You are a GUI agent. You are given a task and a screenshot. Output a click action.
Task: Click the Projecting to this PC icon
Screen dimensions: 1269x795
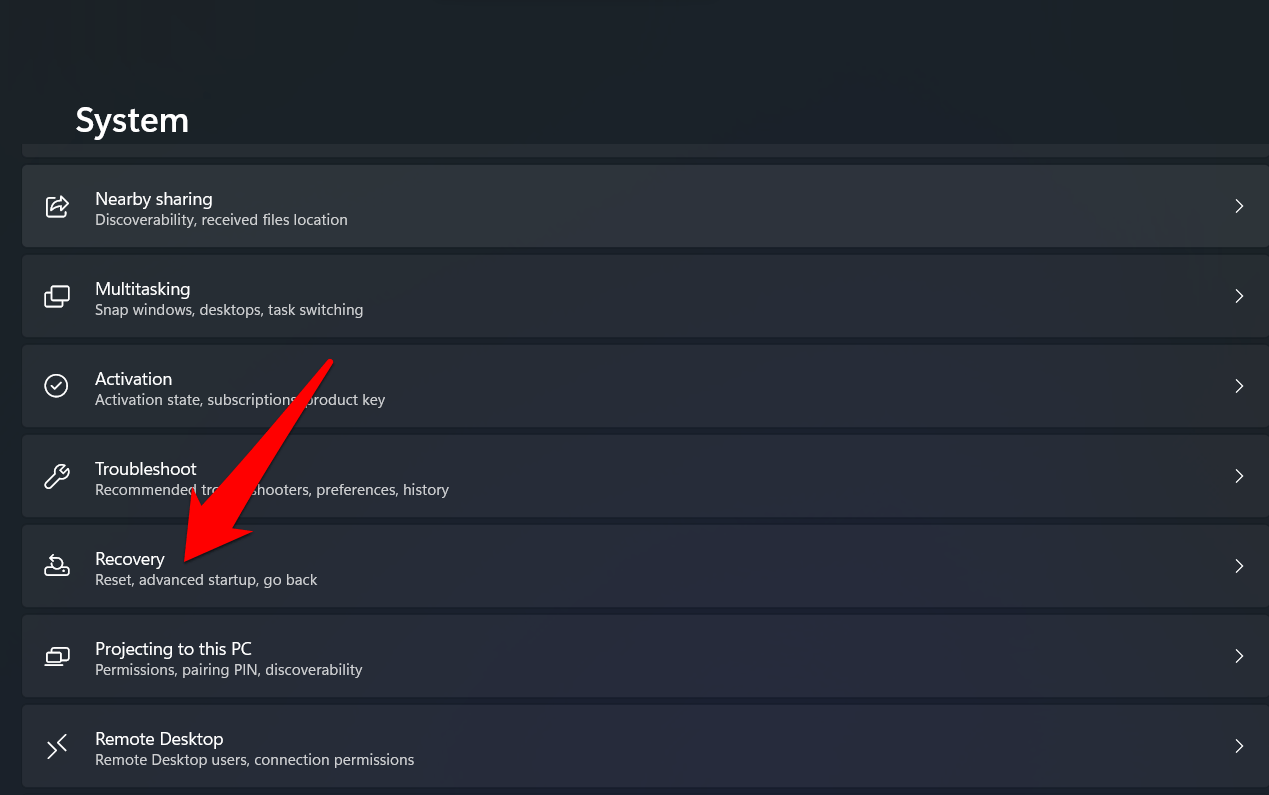coord(57,656)
